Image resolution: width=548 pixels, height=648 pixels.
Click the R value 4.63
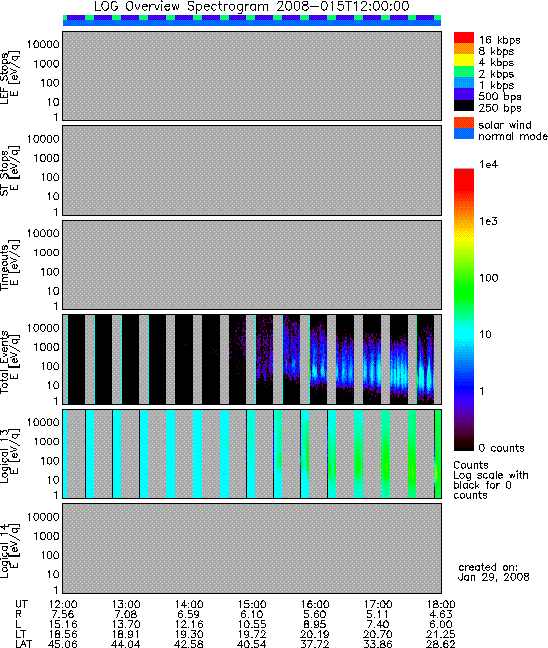point(441,615)
